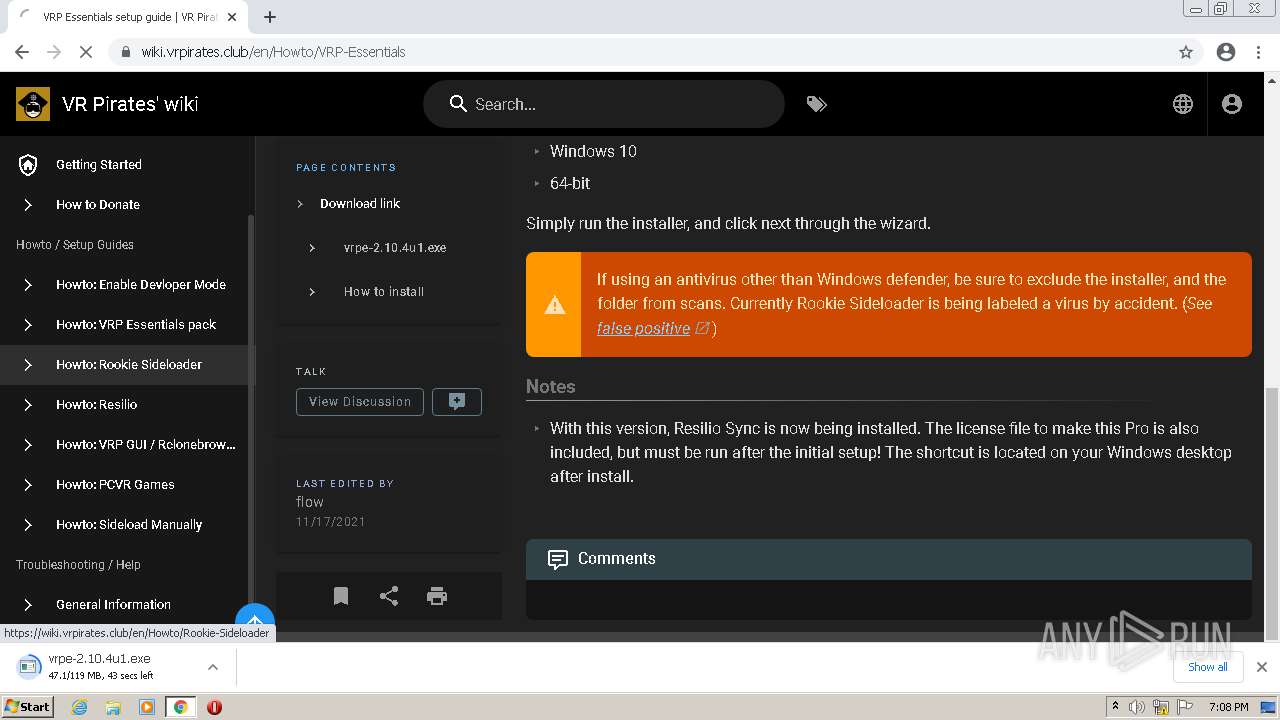
Task: Click the browser address bar URL
Action: pos(273,52)
